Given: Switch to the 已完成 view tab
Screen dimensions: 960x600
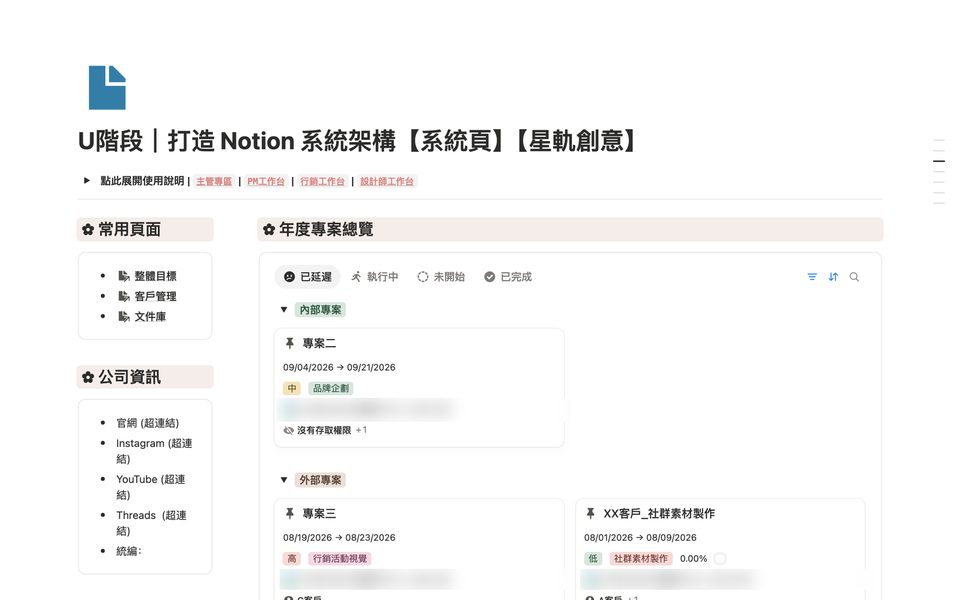Looking at the screenshot, I should pyautogui.click(x=508, y=277).
